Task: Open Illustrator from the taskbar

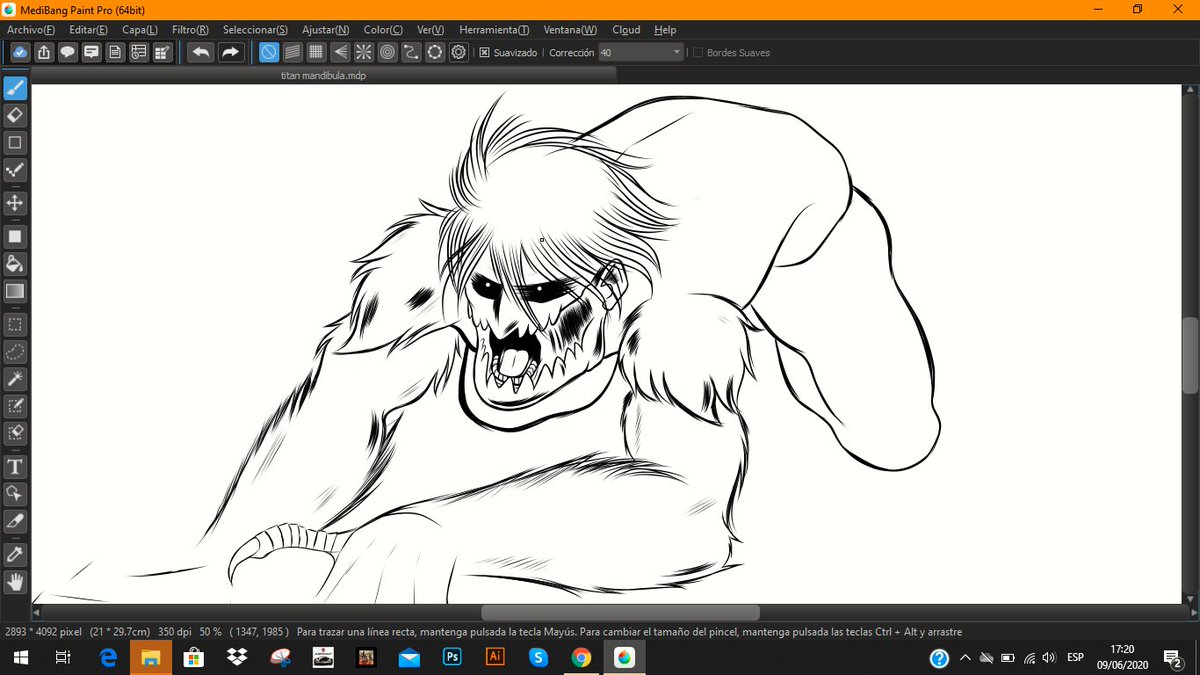Action: 494,657
